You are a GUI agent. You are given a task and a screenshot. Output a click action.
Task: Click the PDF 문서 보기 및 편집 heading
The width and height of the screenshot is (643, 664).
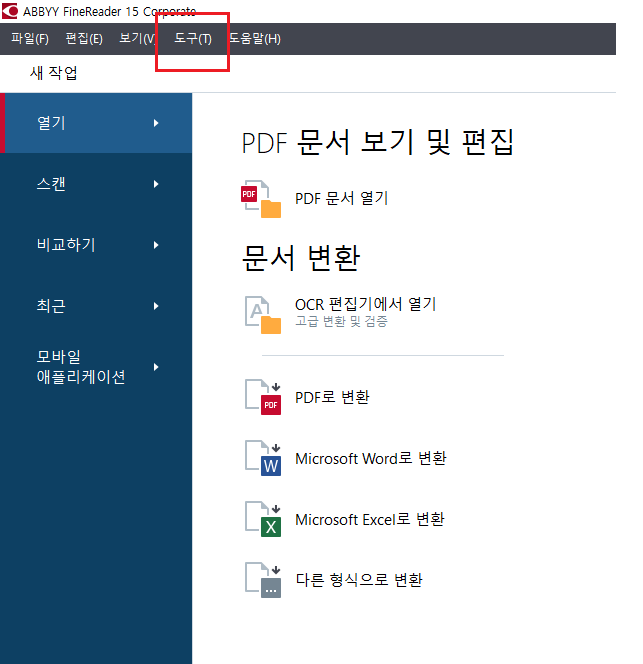[x=378, y=142]
